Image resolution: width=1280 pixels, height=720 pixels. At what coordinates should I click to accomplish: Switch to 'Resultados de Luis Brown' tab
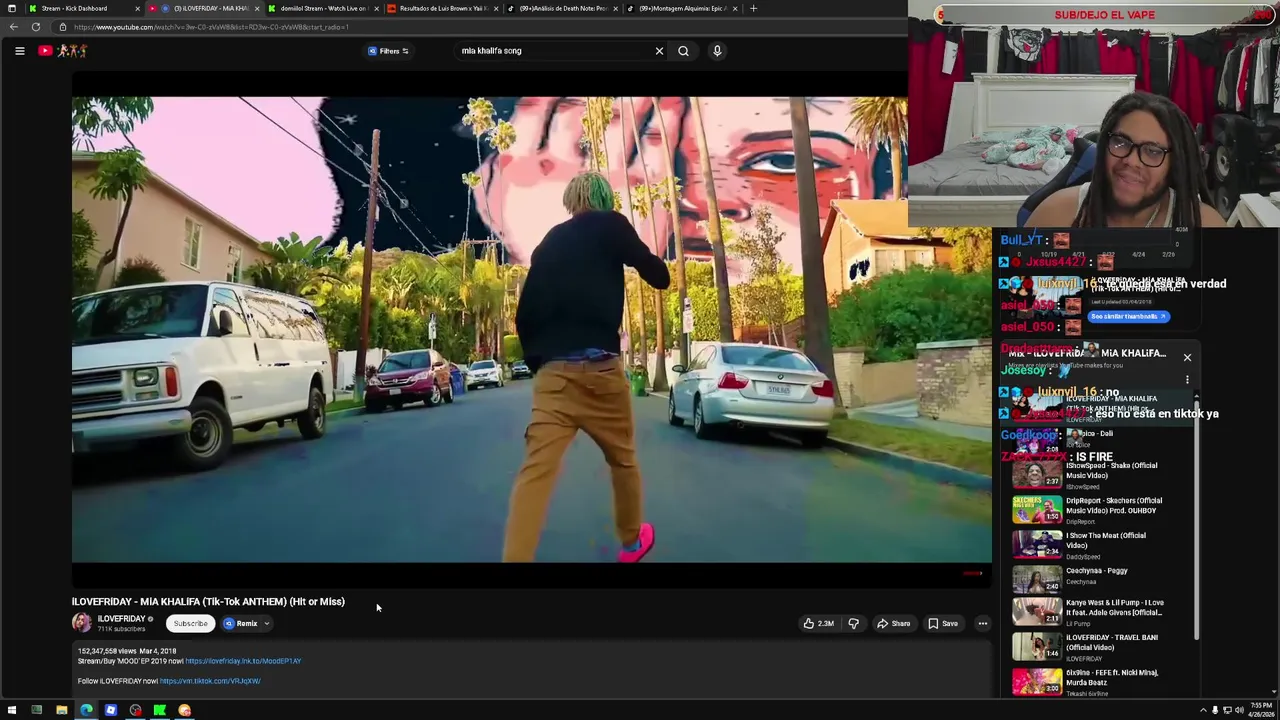tap(442, 8)
